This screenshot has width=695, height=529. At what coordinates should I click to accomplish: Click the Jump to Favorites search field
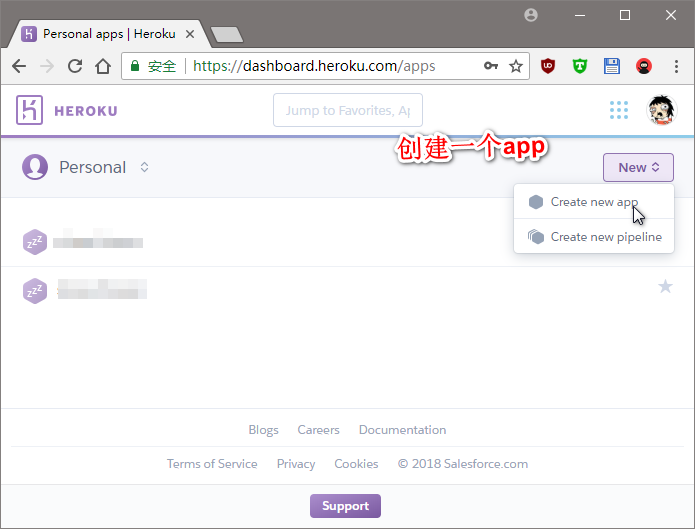point(348,110)
